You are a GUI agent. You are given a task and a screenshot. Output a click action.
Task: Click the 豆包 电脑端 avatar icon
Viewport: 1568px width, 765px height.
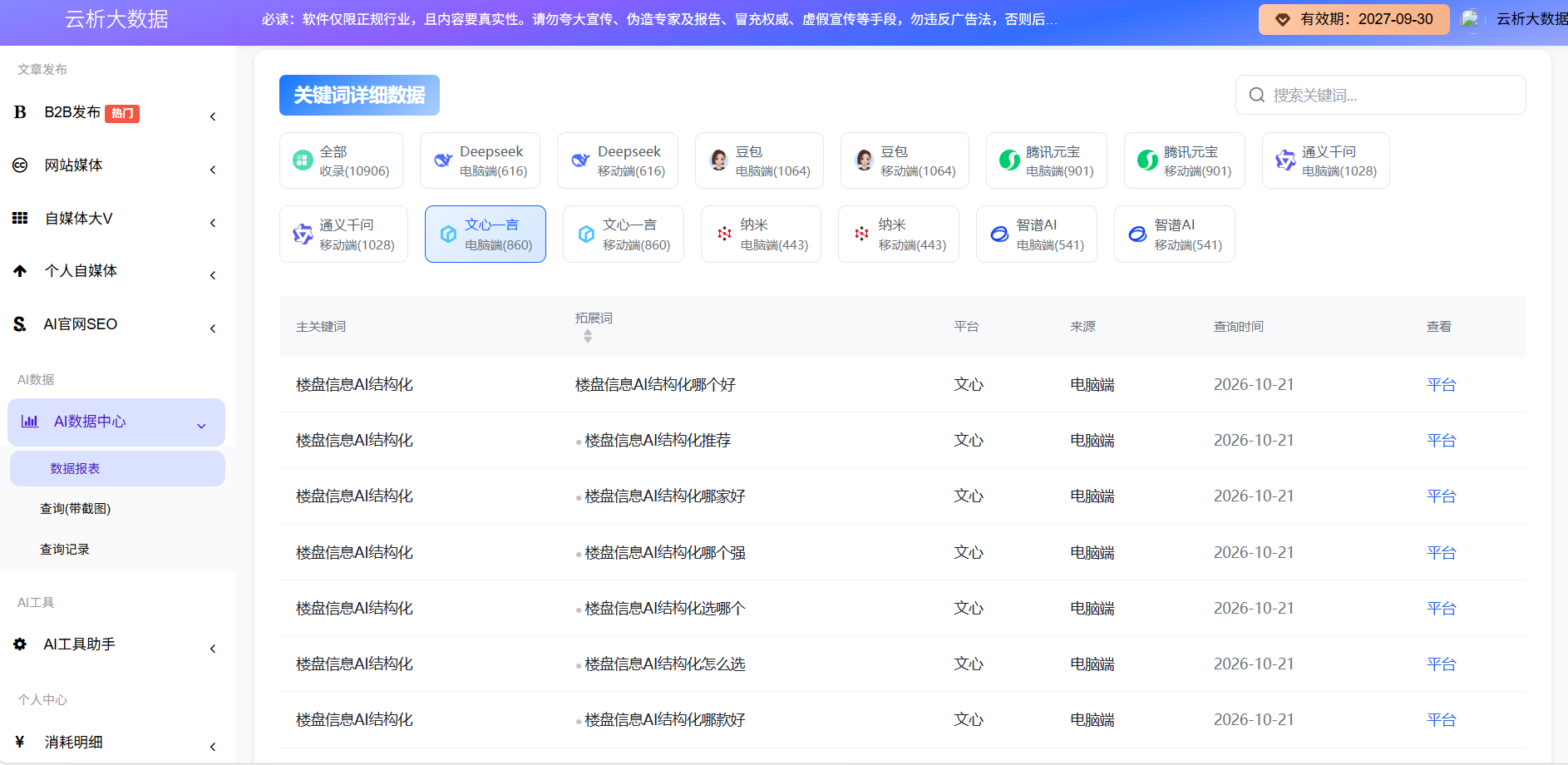coord(718,160)
